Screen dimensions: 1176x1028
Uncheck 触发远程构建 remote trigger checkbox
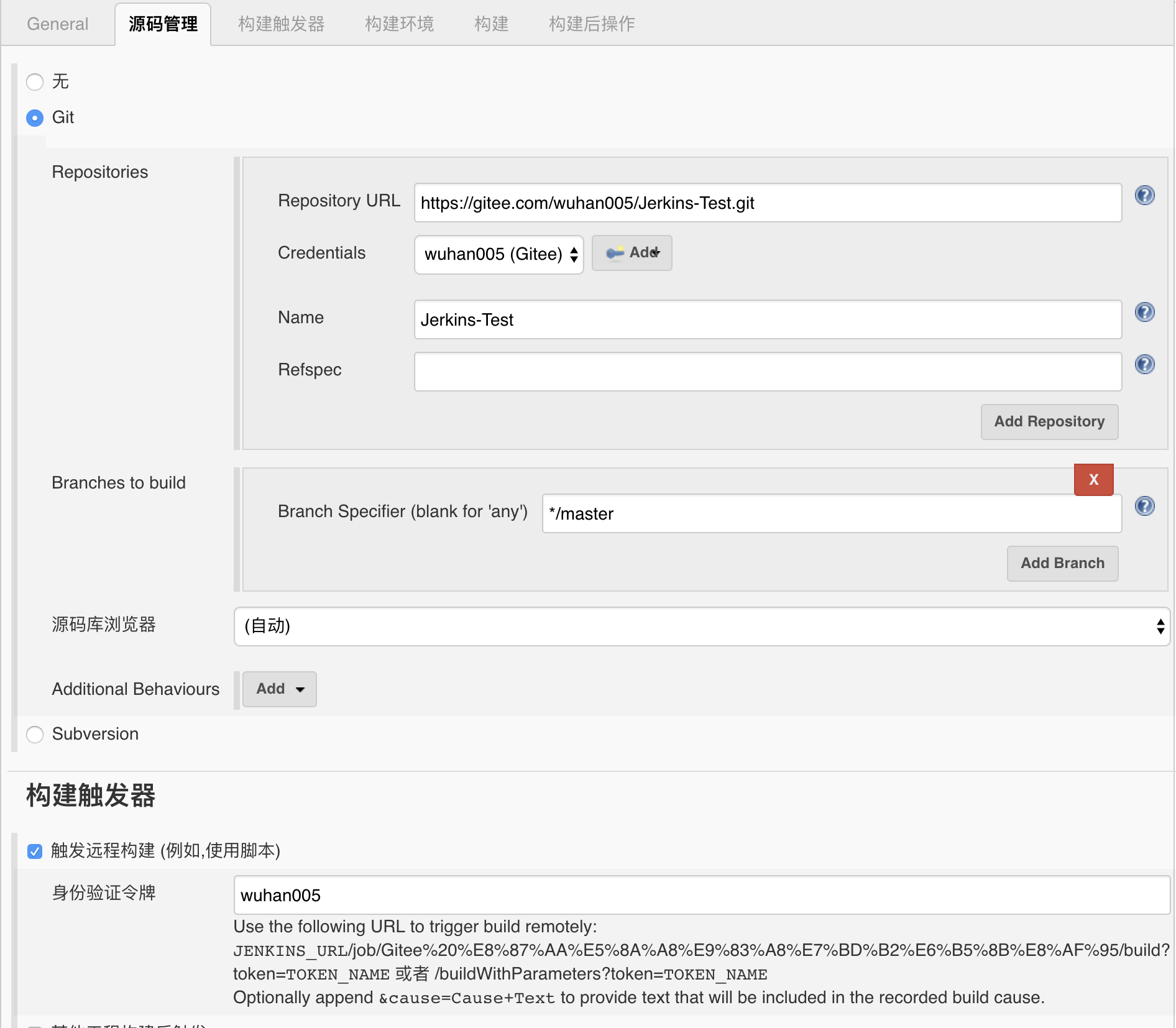(35, 851)
